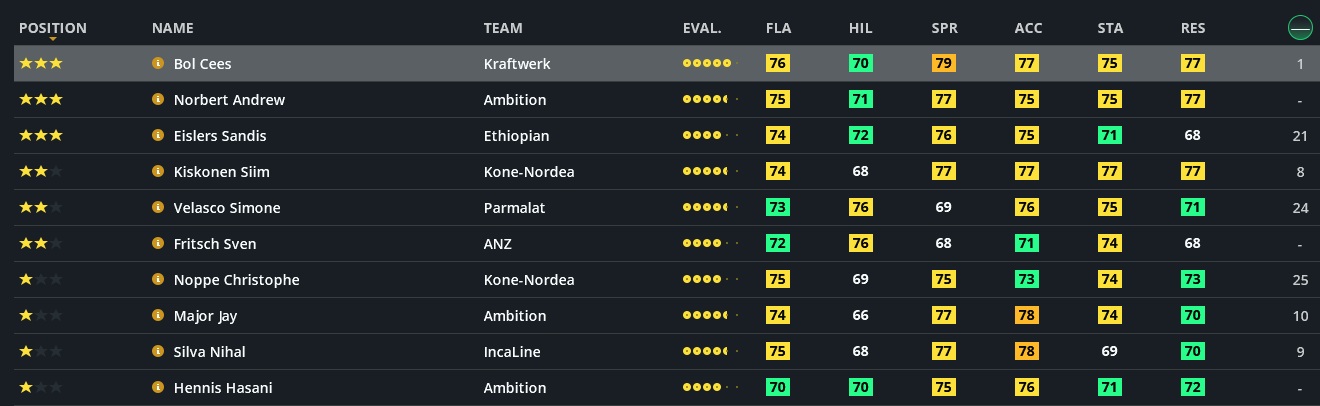Sort by the FLA column header

(x=778, y=28)
